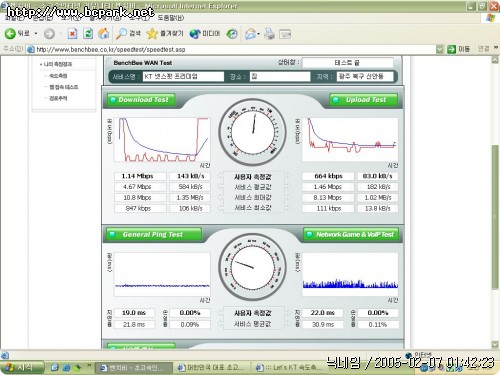The height and width of the screenshot is (375, 500).
Task: Click the 서비스명 field showing KT 넷스팟 프리미엄
Action: [183, 76]
